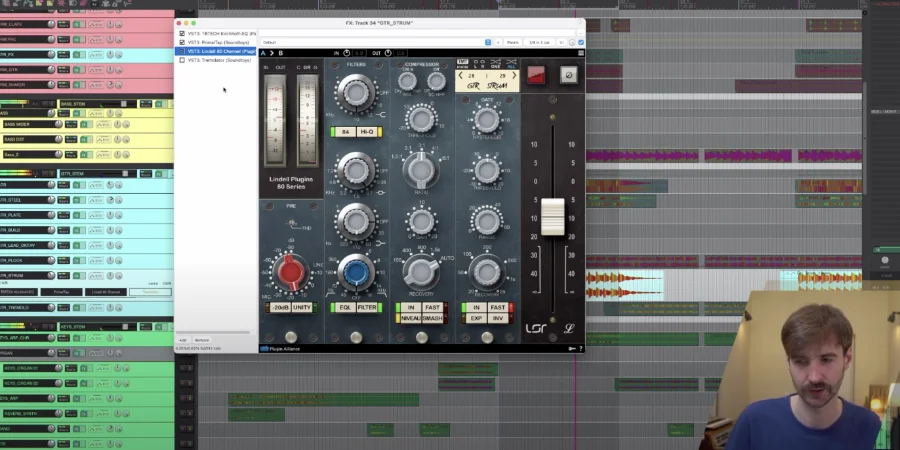
Task: Uncheck the TRTECH EQ plugin checkbox
Action: pyautogui.click(x=181, y=33)
